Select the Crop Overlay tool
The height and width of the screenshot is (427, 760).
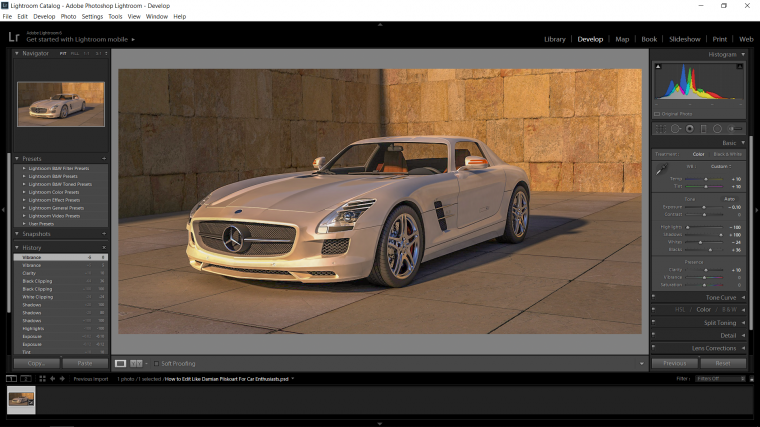660,129
